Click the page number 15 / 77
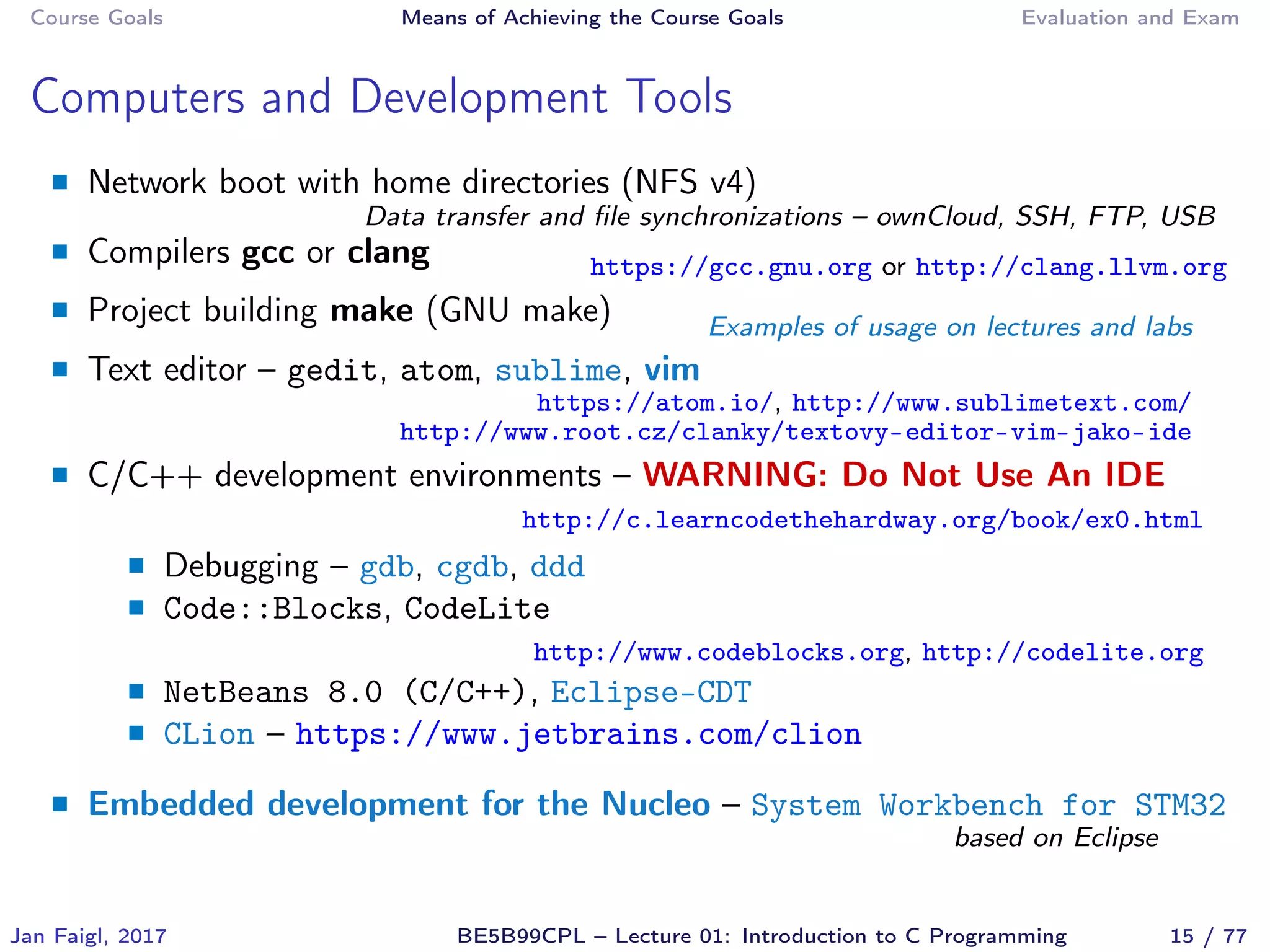This screenshot has width=1270, height=952. [x=1209, y=935]
